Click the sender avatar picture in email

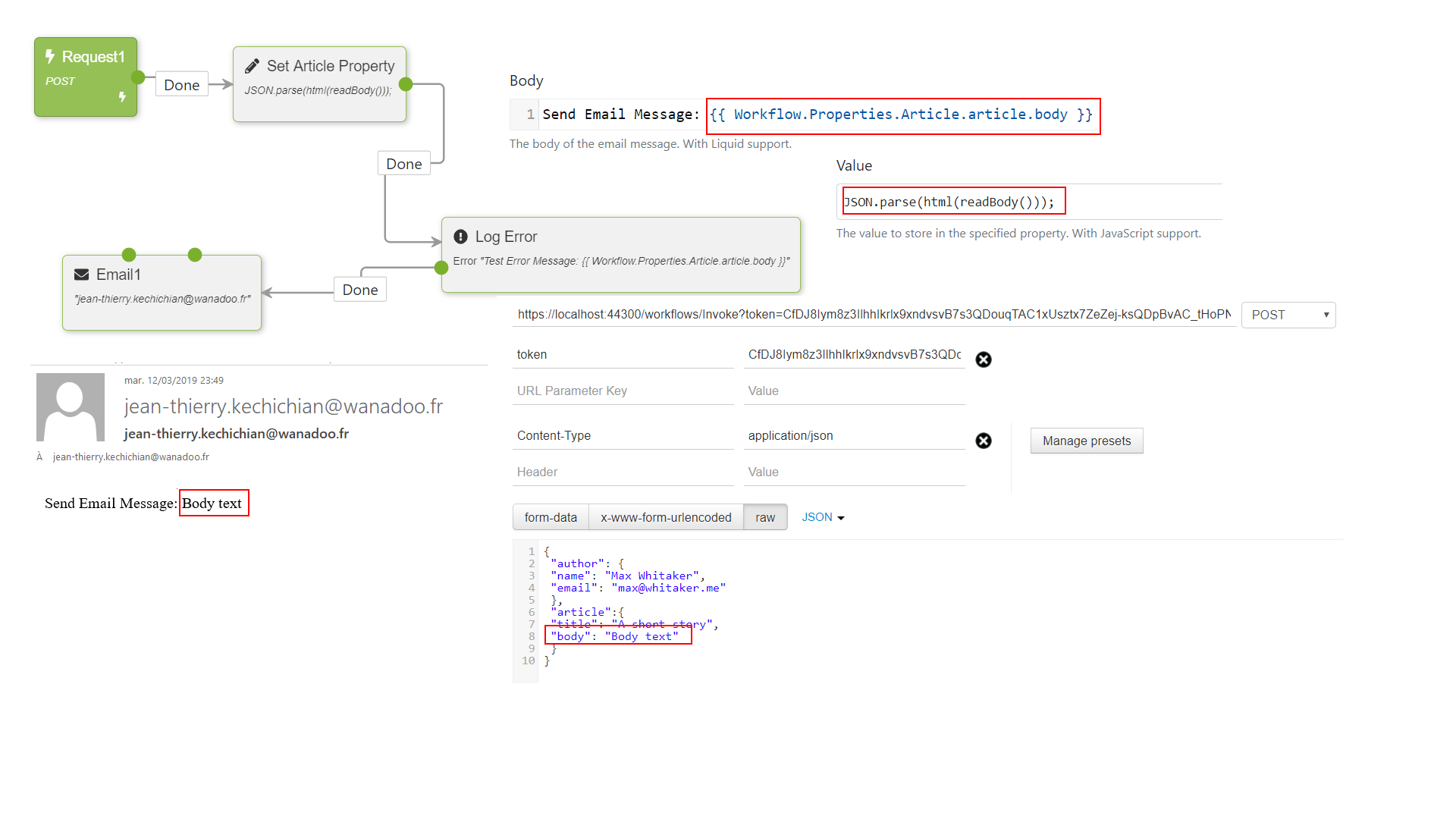click(x=71, y=407)
